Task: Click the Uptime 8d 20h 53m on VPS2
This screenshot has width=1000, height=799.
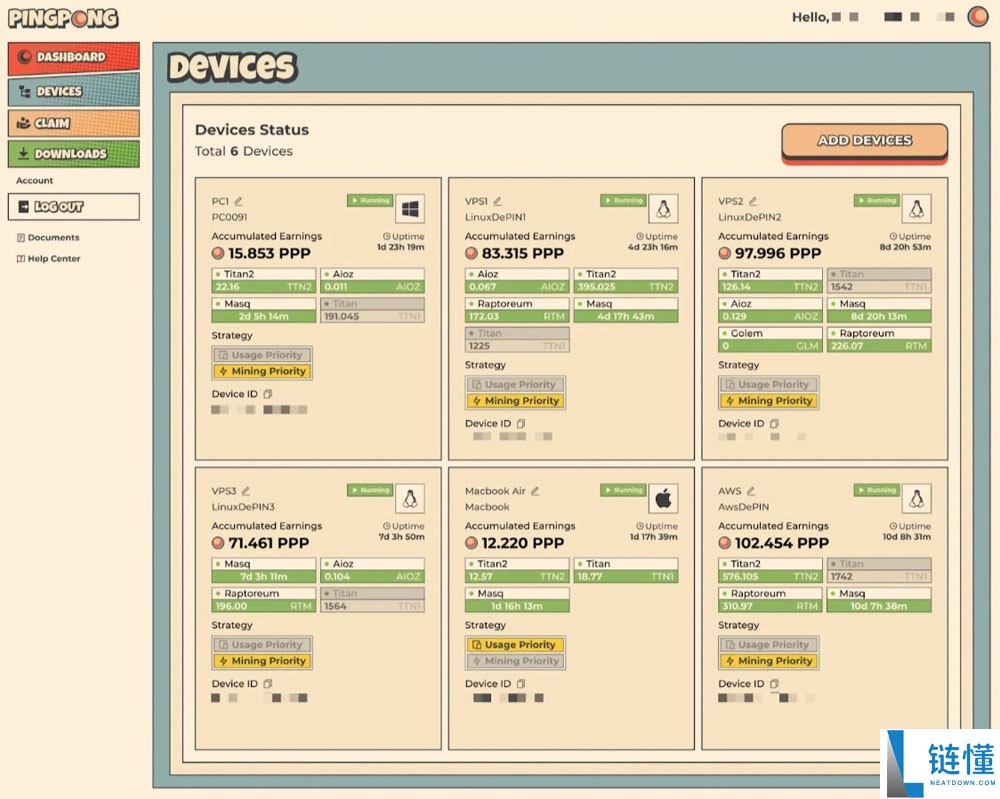Action: pyautogui.click(x=906, y=247)
